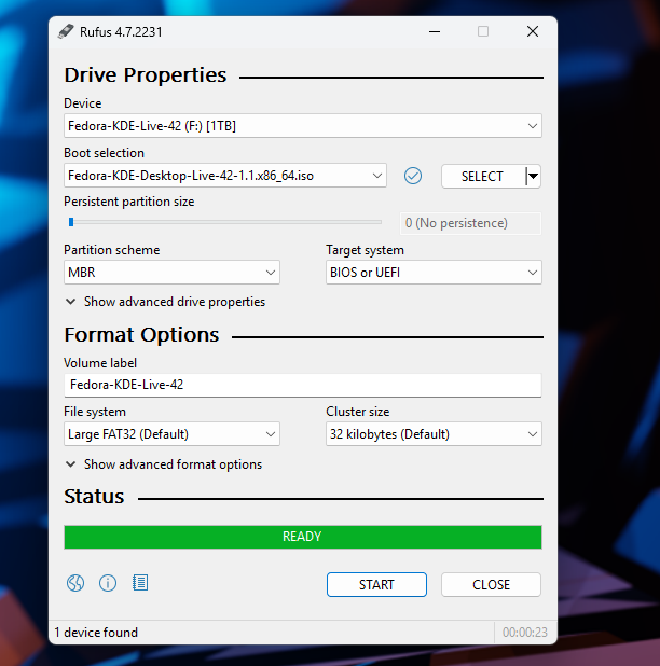The width and height of the screenshot is (660, 666).
Task: Click the Volume label text field
Action: (x=303, y=385)
